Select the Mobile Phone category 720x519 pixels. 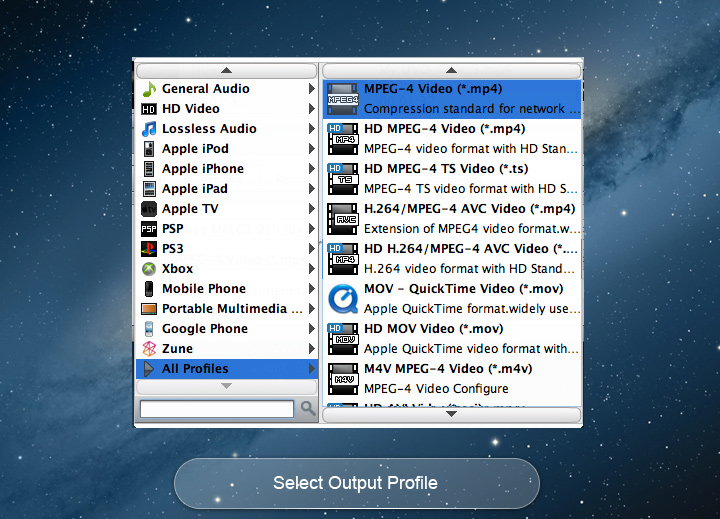tap(227, 288)
